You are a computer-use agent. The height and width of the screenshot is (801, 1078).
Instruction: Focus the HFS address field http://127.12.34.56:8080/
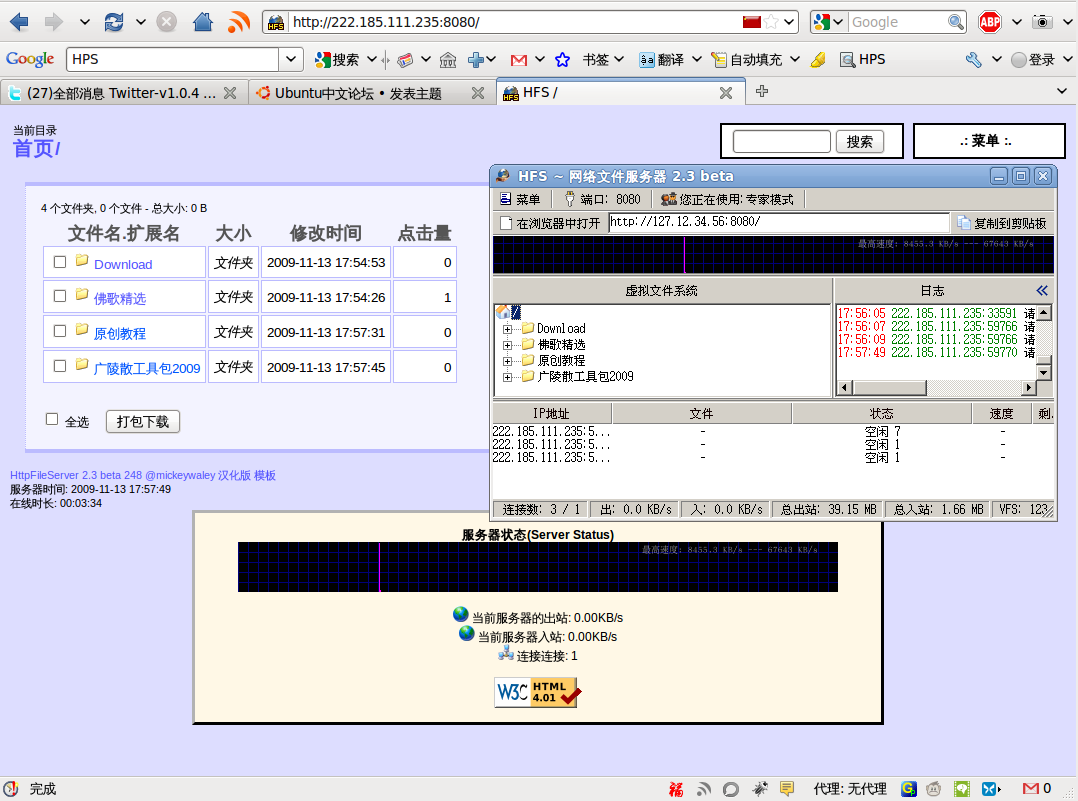coord(779,222)
